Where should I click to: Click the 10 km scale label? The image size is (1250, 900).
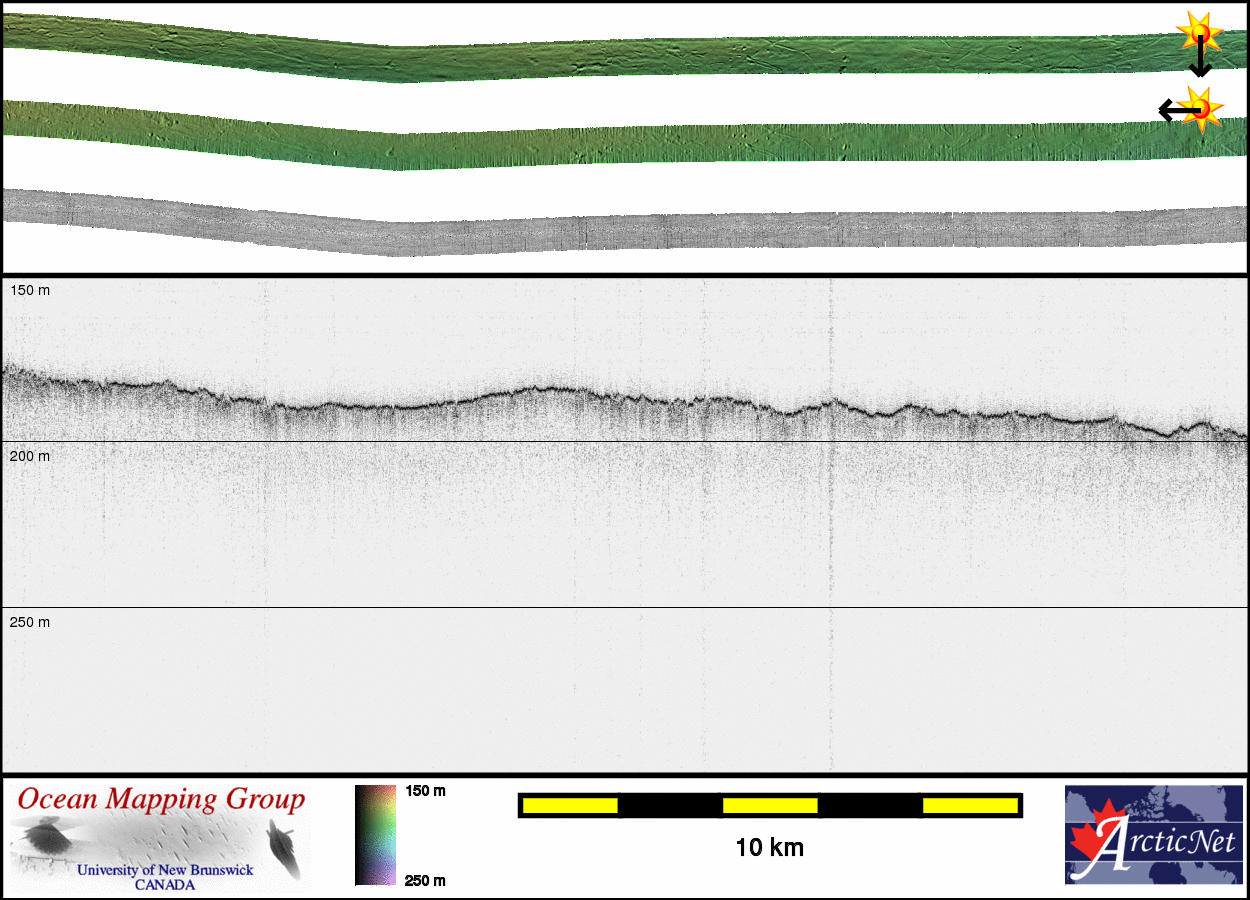[x=769, y=848]
